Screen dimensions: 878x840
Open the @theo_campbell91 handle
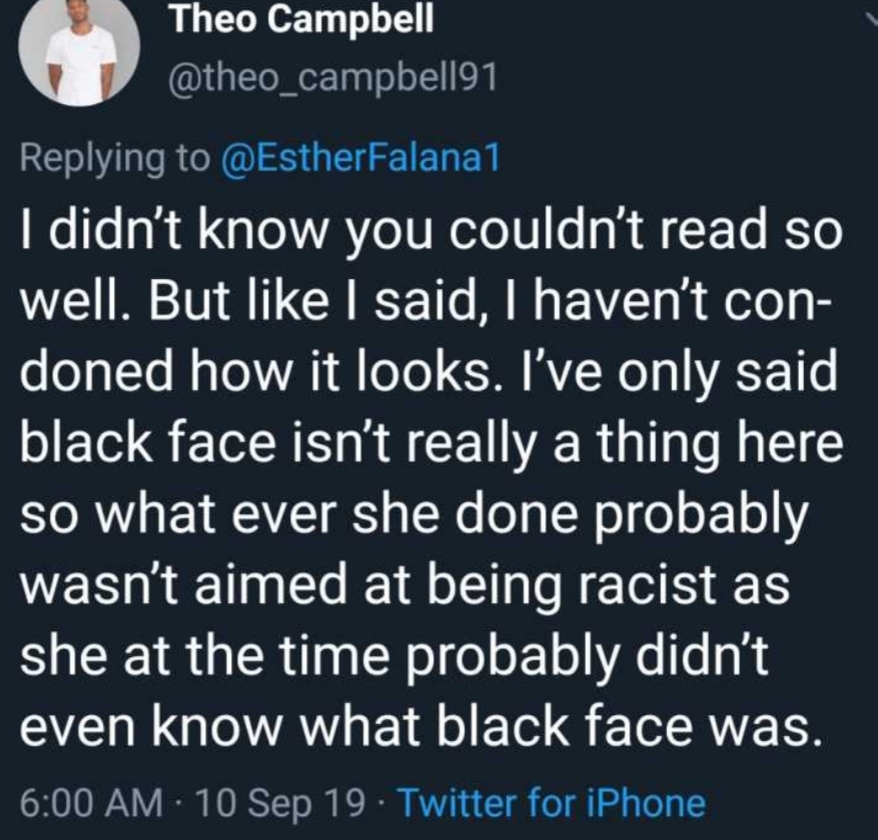[x=333, y=78]
